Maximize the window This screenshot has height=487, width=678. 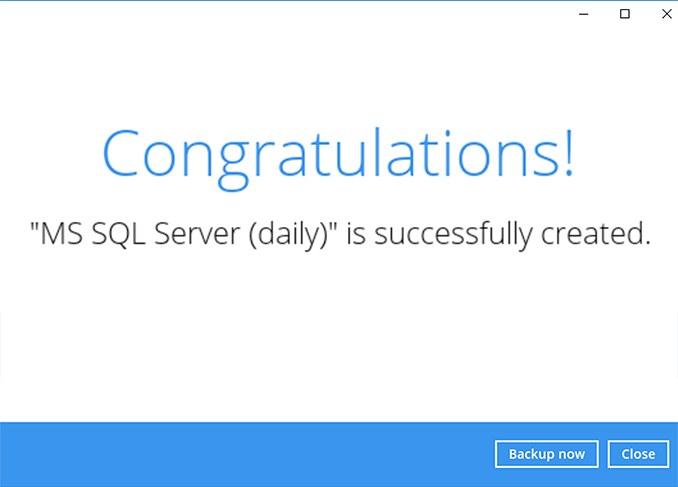[x=625, y=14]
